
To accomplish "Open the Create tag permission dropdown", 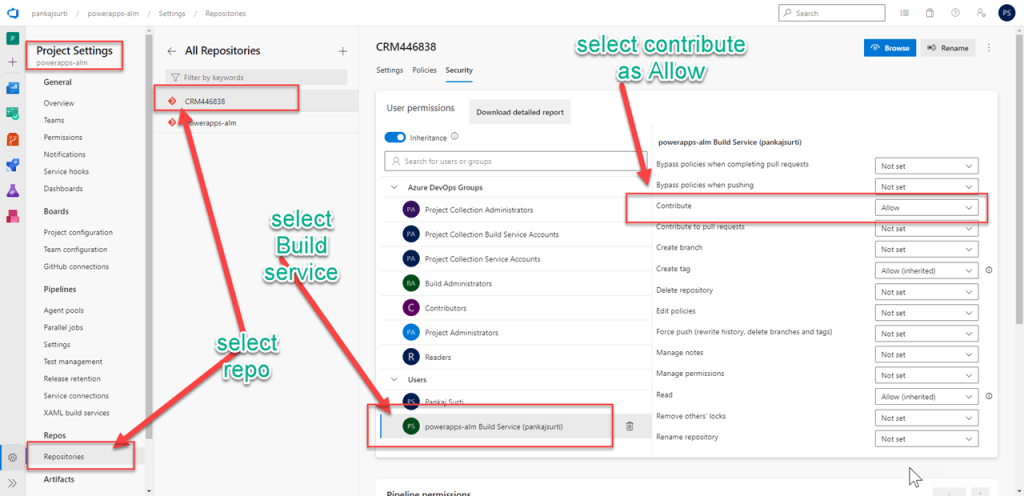I will [x=926, y=270].
